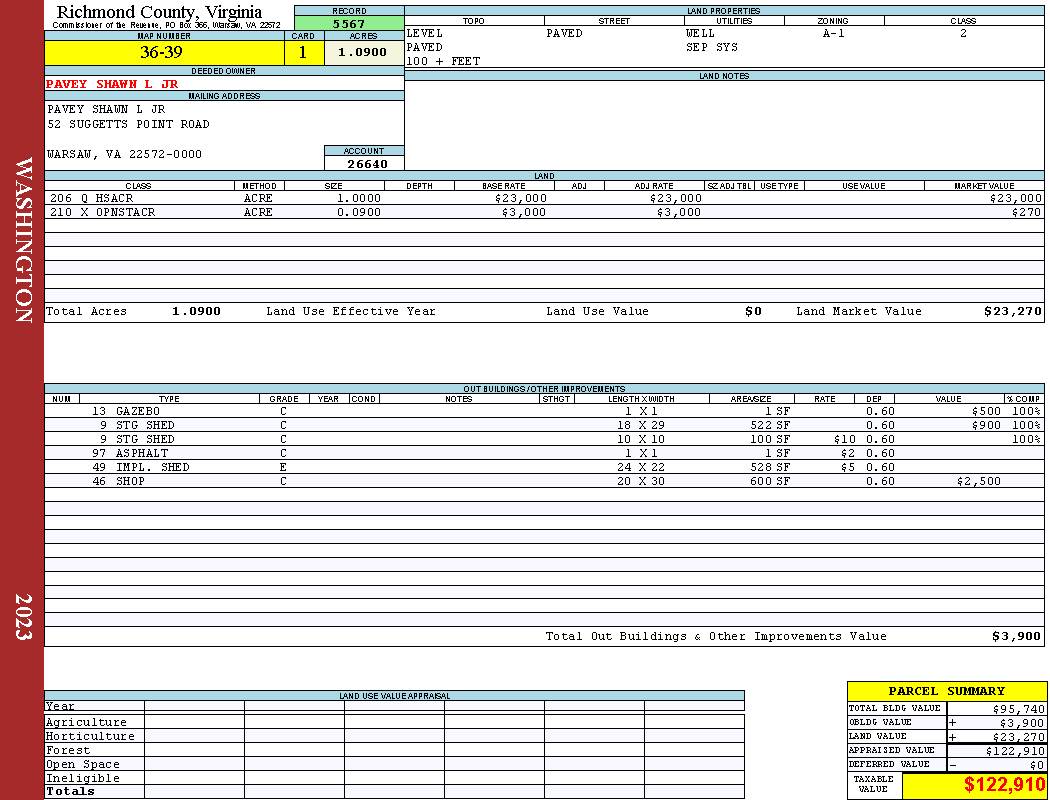Click base rate $3,000
The width and height of the screenshot is (1050, 800).
tap(524, 212)
